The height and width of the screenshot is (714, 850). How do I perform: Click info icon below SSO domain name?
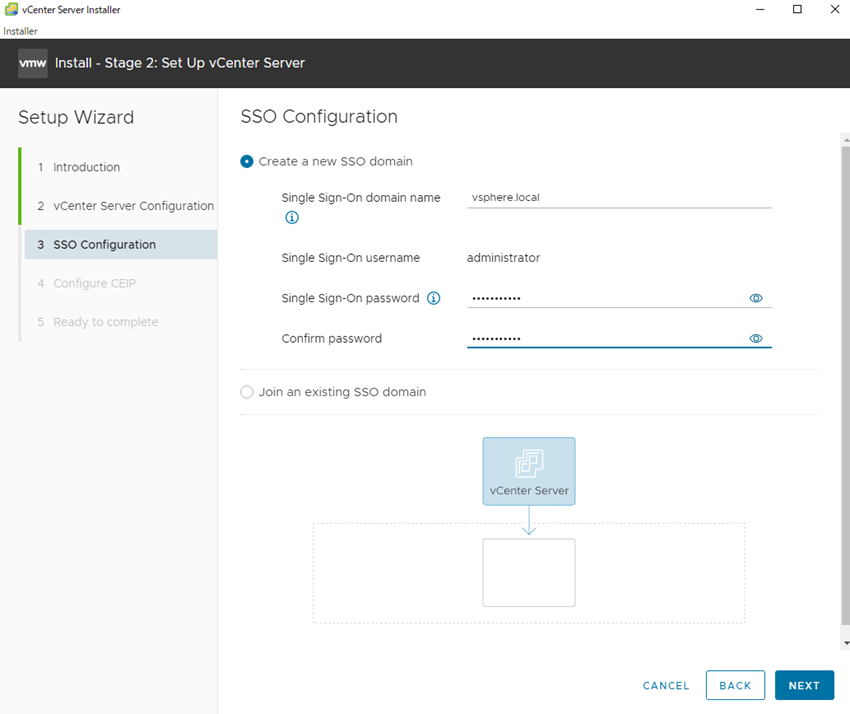point(292,217)
